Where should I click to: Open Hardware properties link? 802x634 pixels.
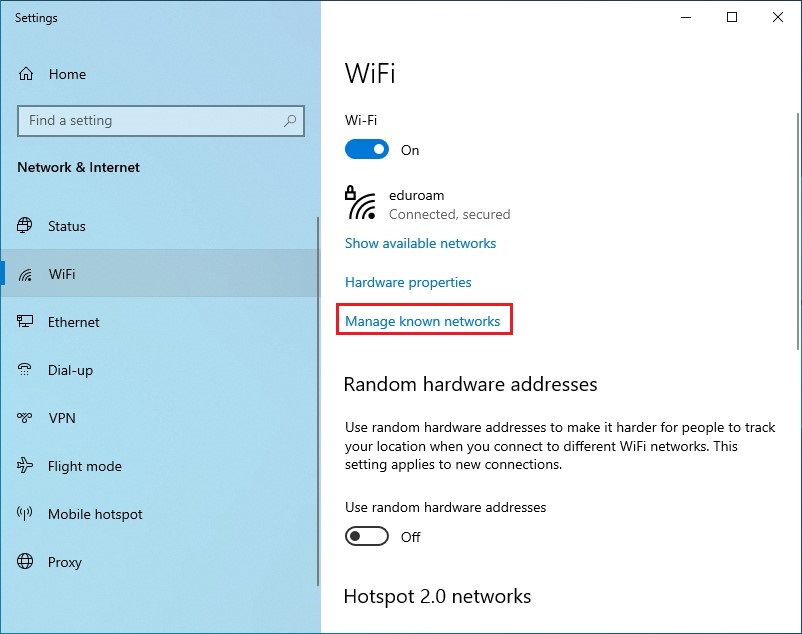click(x=408, y=282)
